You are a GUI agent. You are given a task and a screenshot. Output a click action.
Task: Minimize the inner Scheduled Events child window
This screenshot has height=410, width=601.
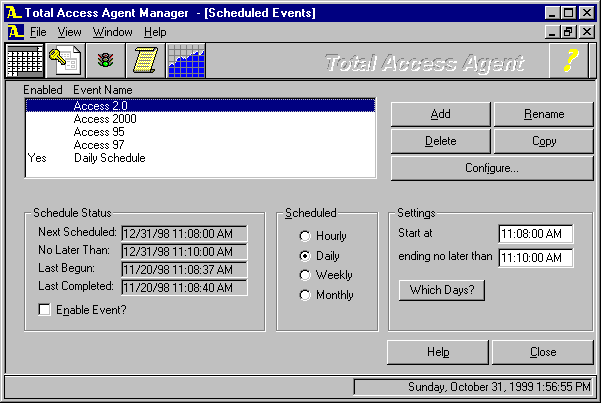552,32
